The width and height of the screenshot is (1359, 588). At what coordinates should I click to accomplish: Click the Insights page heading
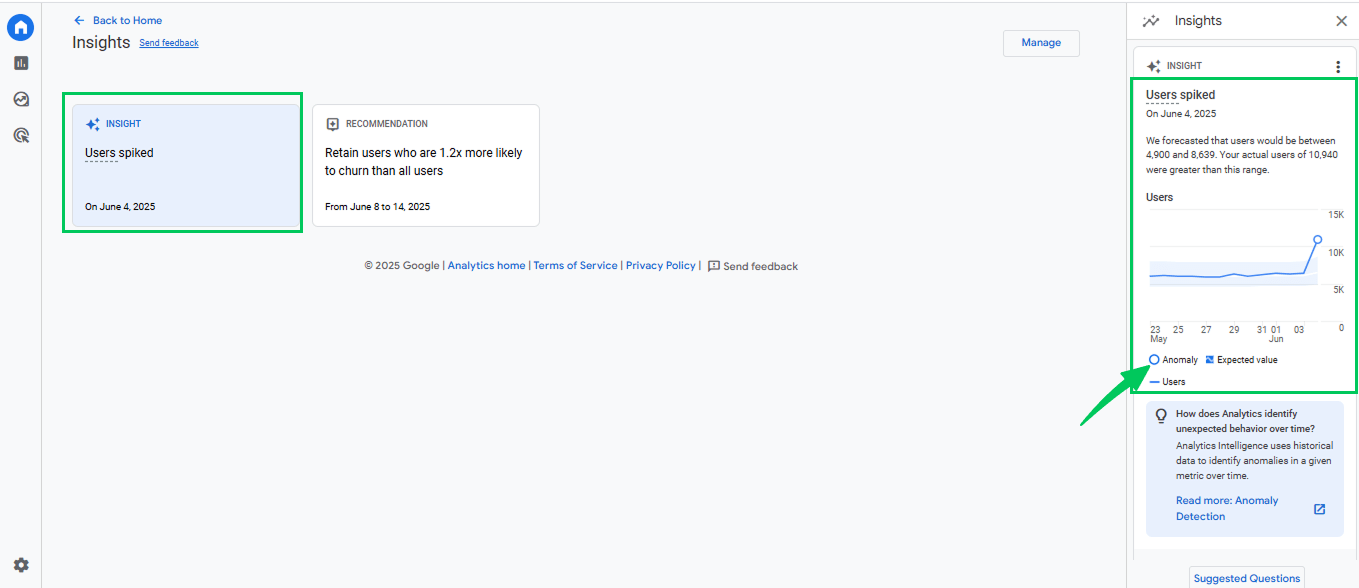pos(101,42)
